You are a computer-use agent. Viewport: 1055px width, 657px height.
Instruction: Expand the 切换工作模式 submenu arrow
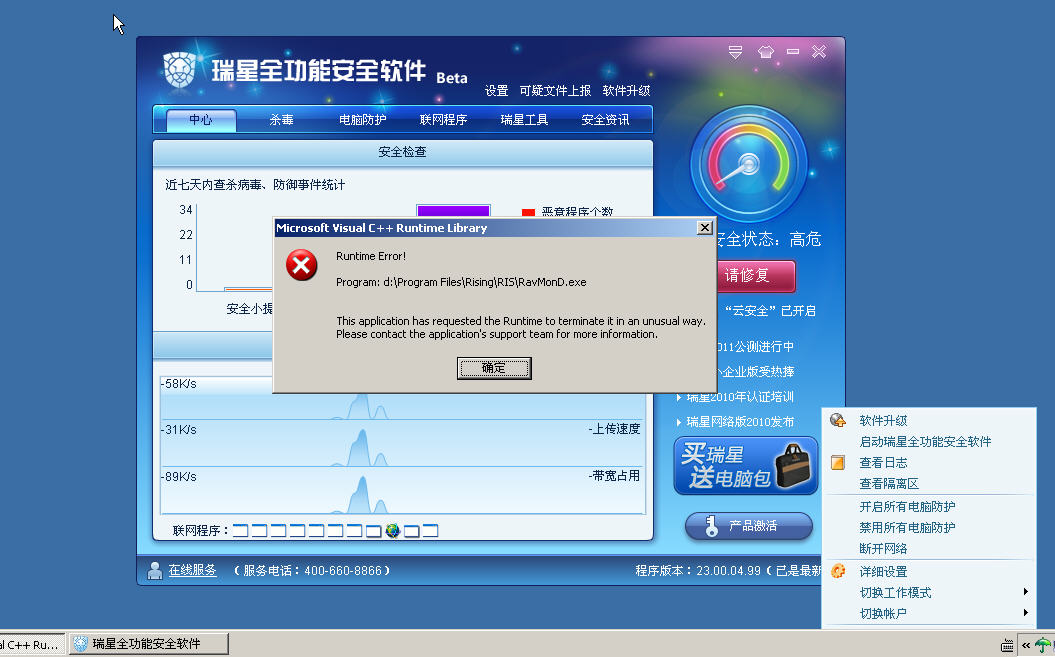(1025, 592)
